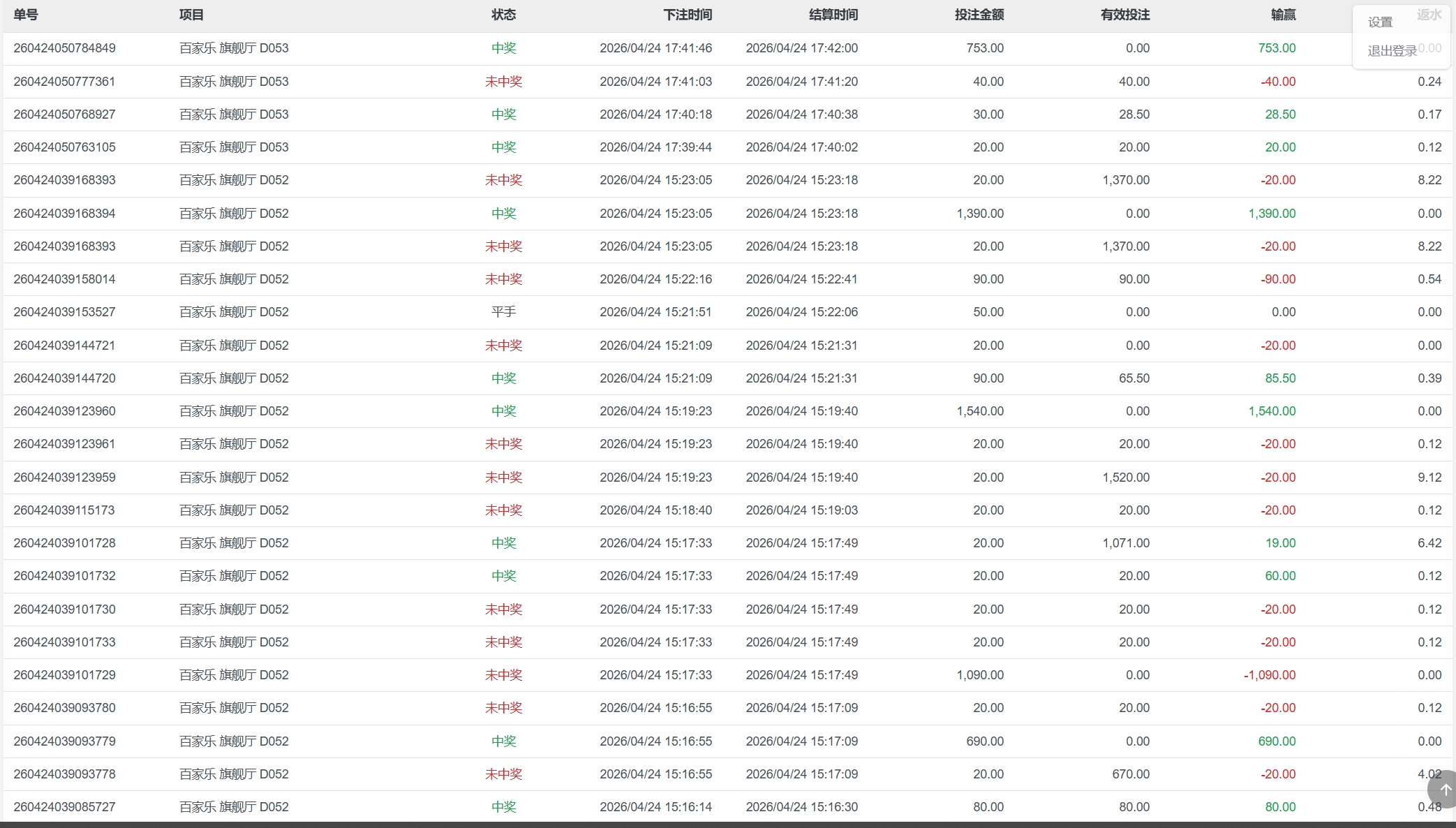Screen dimensions: 1456x828
Task: Click the 9.12 rebate value
Action: pyautogui.click(x=1429, y=478)
